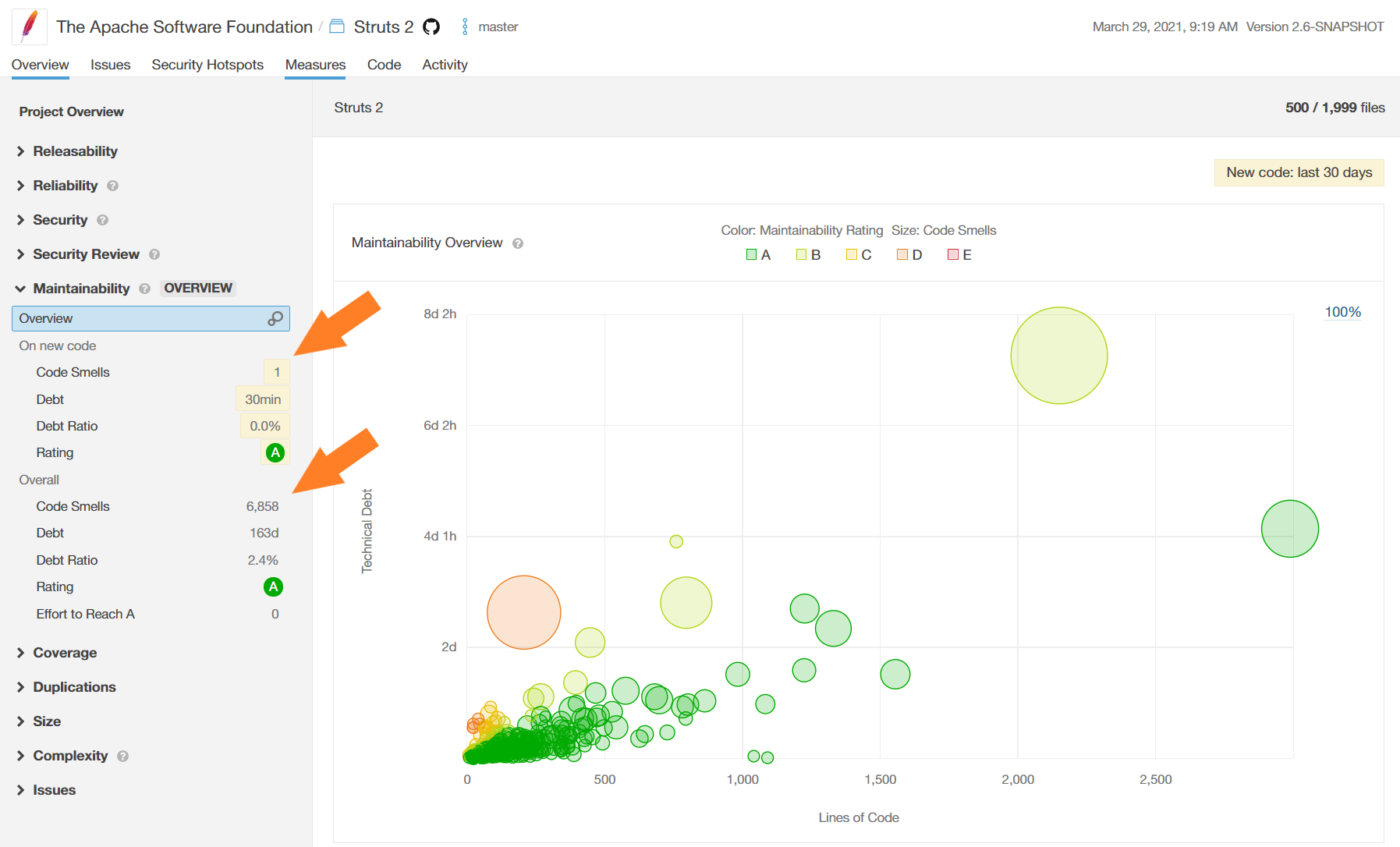
Task: Open the GitHub repository icon
Action: [x=431, y=27]
